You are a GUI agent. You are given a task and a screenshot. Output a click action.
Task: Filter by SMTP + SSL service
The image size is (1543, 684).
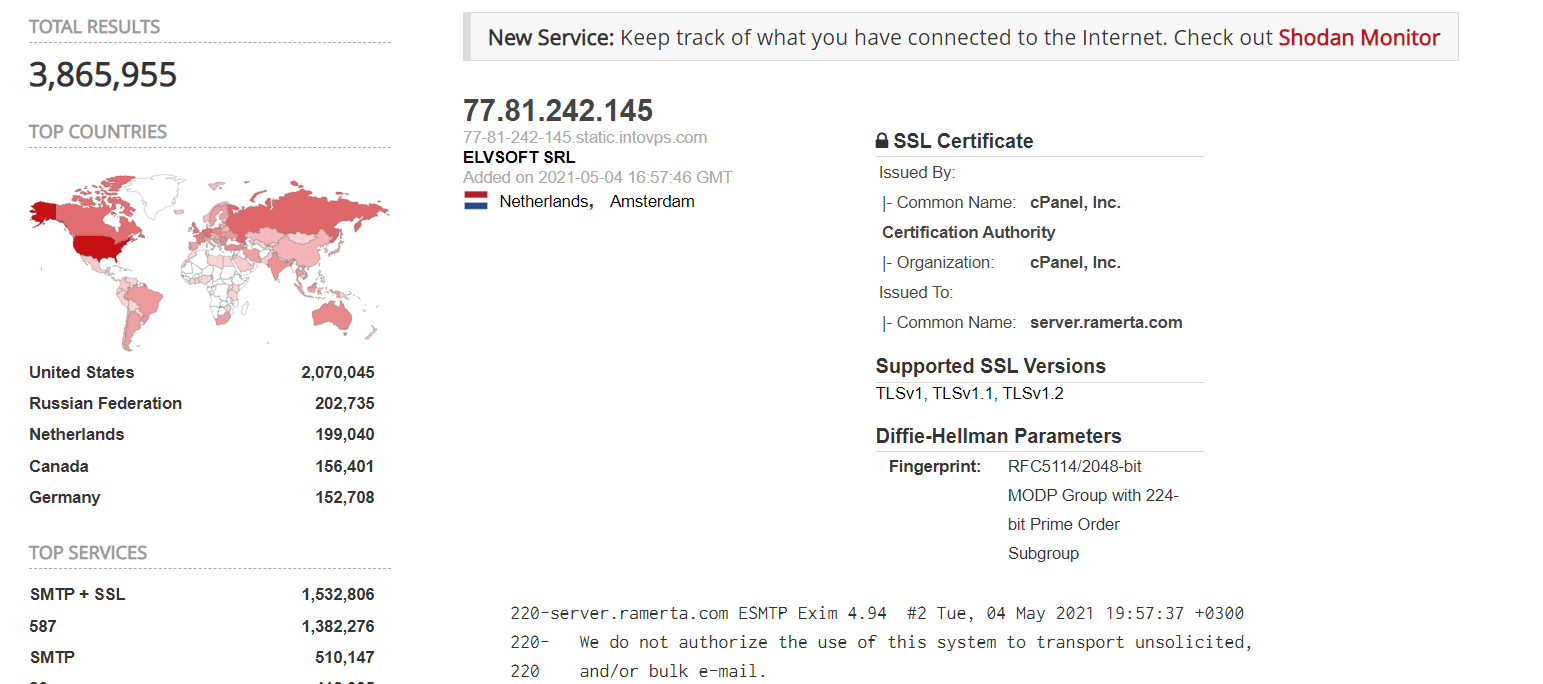tap(78, 594)
